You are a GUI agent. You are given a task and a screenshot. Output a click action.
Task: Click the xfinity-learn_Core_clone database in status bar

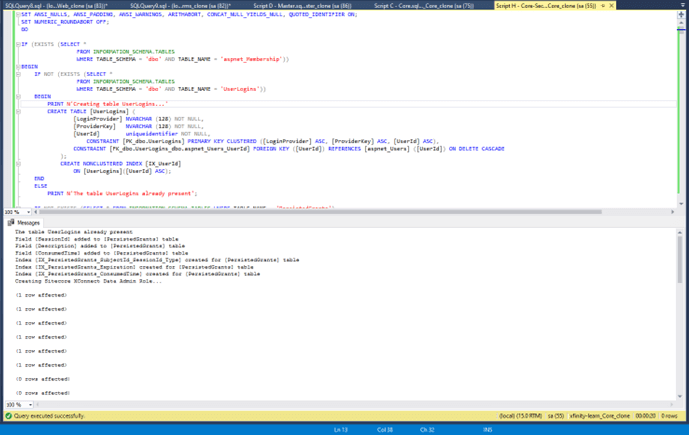[600, 415]
